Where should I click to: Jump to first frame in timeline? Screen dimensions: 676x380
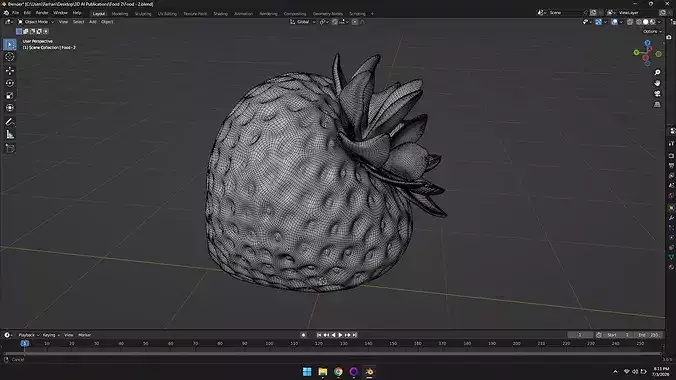click(x=319, y=335)
